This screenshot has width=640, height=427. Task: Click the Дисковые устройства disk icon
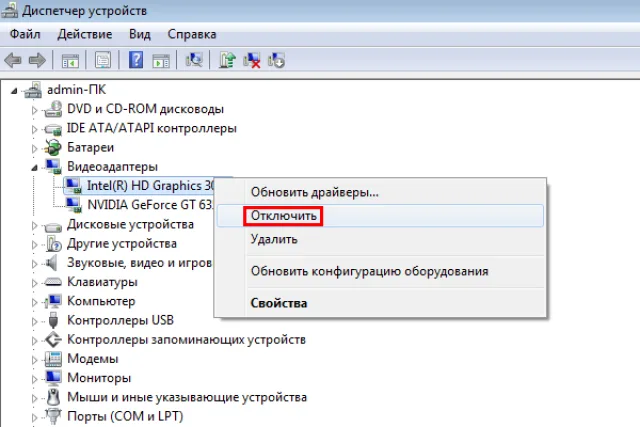pyautogui.click(x=53, y=225)
